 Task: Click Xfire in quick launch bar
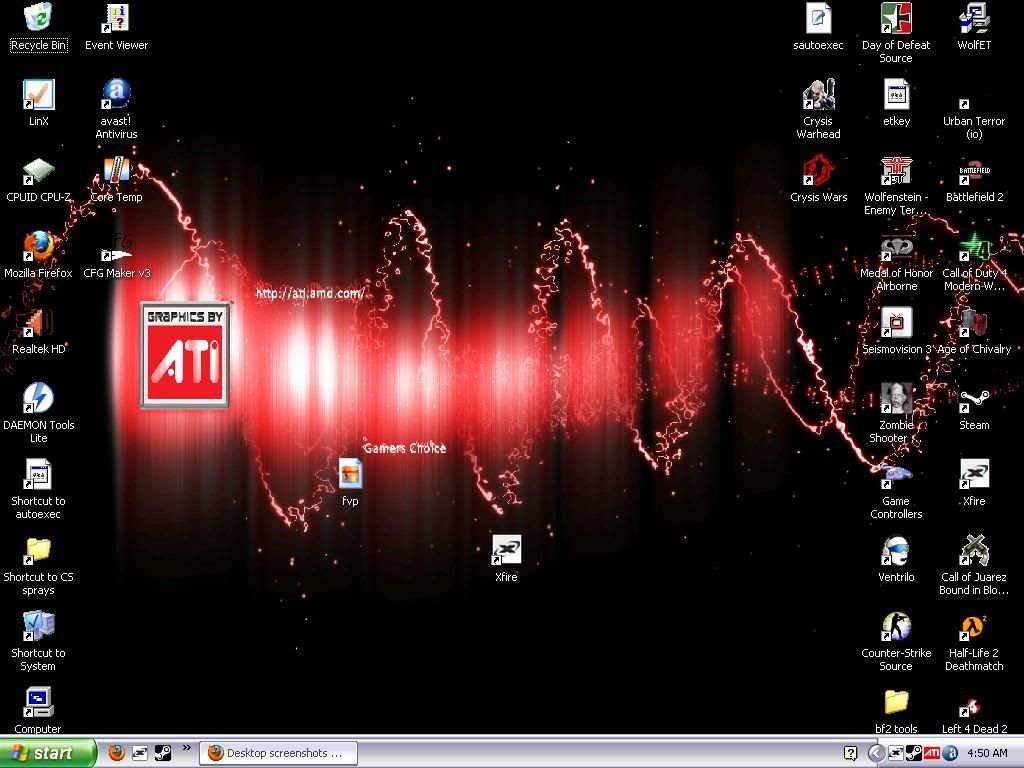pos(140,753)
